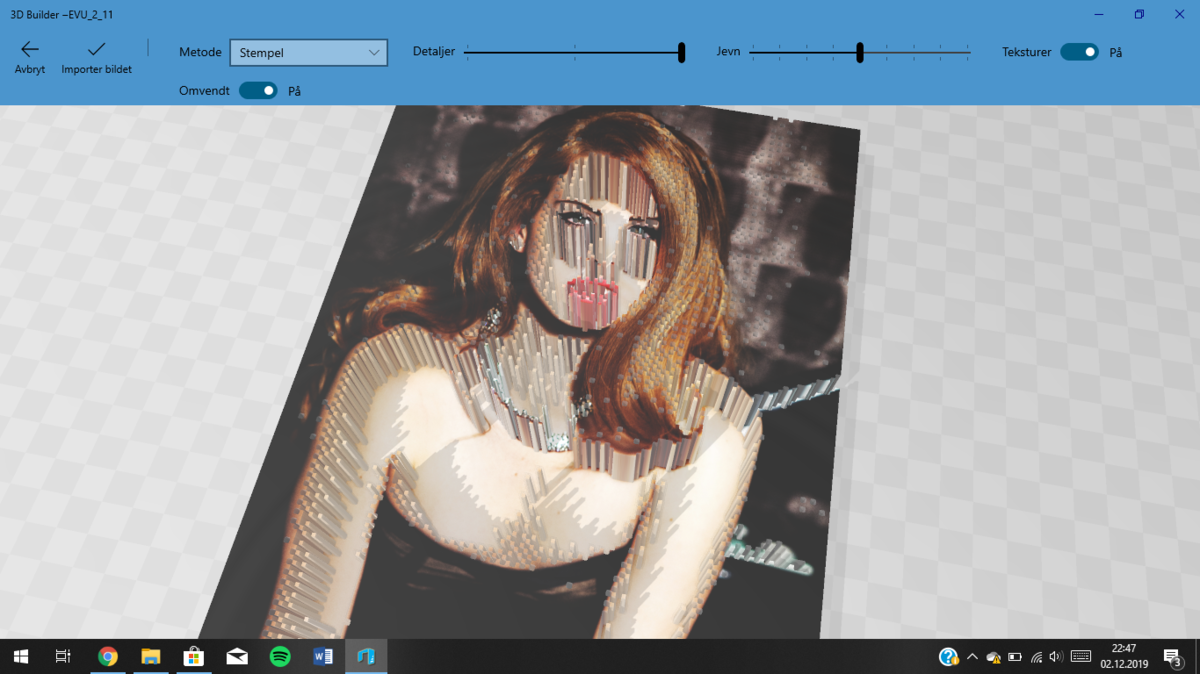The height and width of the screenshot is (674, 1200).
Task: Open Microsoft Store from the taskbar
Action: (x=194, y=656)
